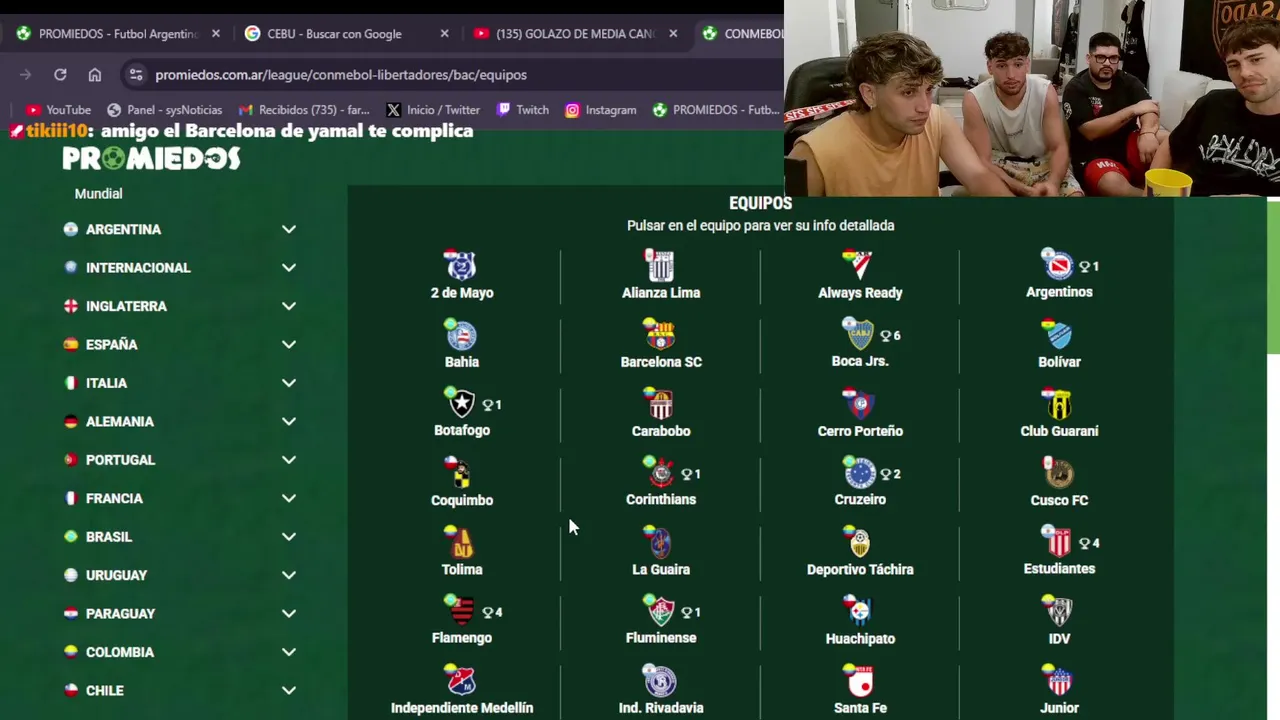The image size is (1280, 720).
Task: Reload the page with the browser refresh icon
Action: 60,75
